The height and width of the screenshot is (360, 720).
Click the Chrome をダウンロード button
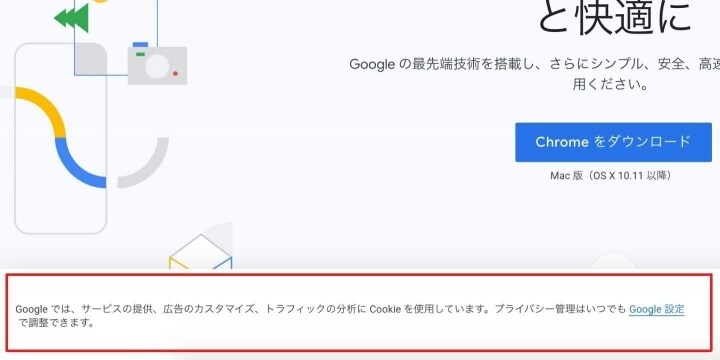(613, 142)
